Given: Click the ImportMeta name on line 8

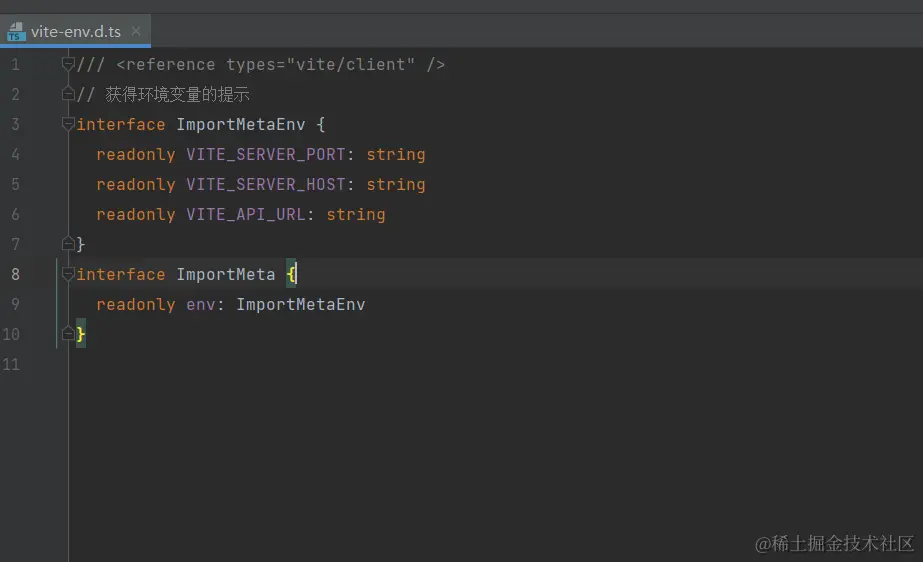Looking at the screenshot, I should 226,274.
